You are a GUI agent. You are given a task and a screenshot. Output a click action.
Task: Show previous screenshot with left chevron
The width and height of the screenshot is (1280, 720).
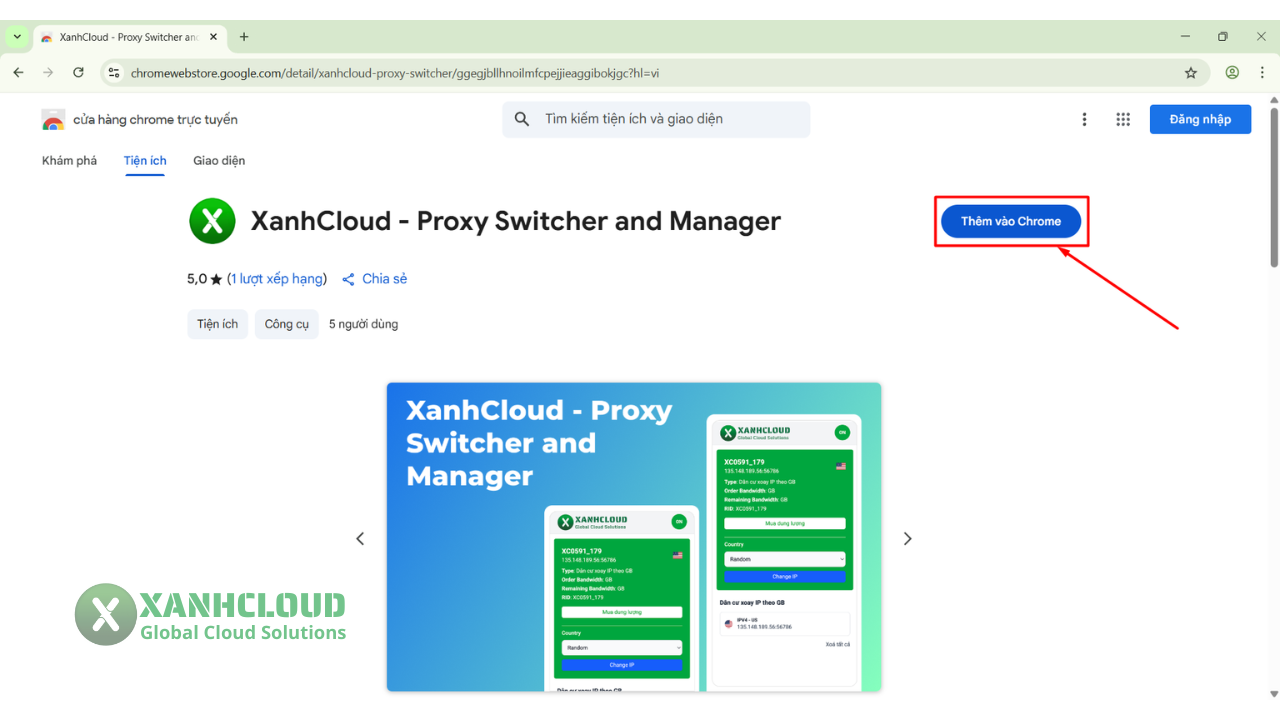click(361, 538)
